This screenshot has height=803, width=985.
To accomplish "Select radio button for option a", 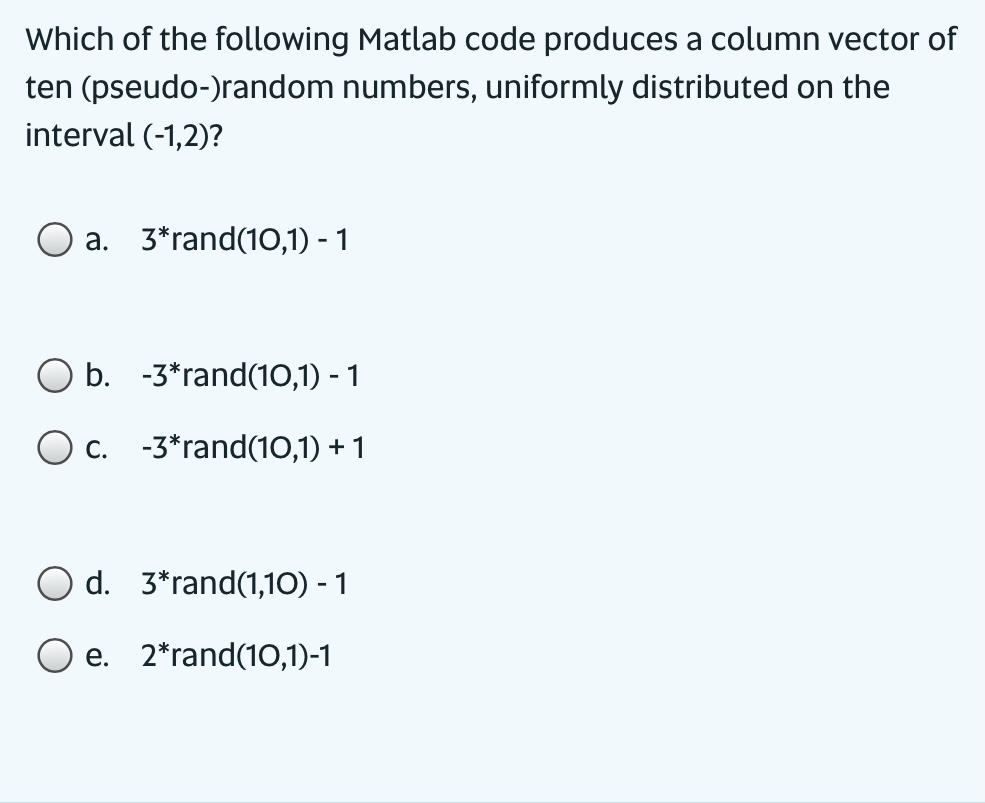I will (x=54, y=240).
